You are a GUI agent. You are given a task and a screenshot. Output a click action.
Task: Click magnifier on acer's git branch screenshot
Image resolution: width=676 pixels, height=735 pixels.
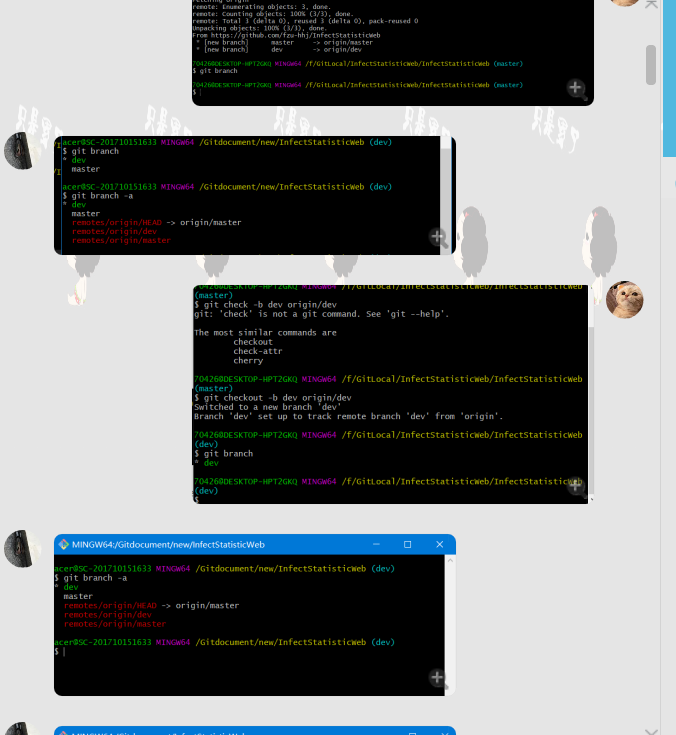click(438, 238)
